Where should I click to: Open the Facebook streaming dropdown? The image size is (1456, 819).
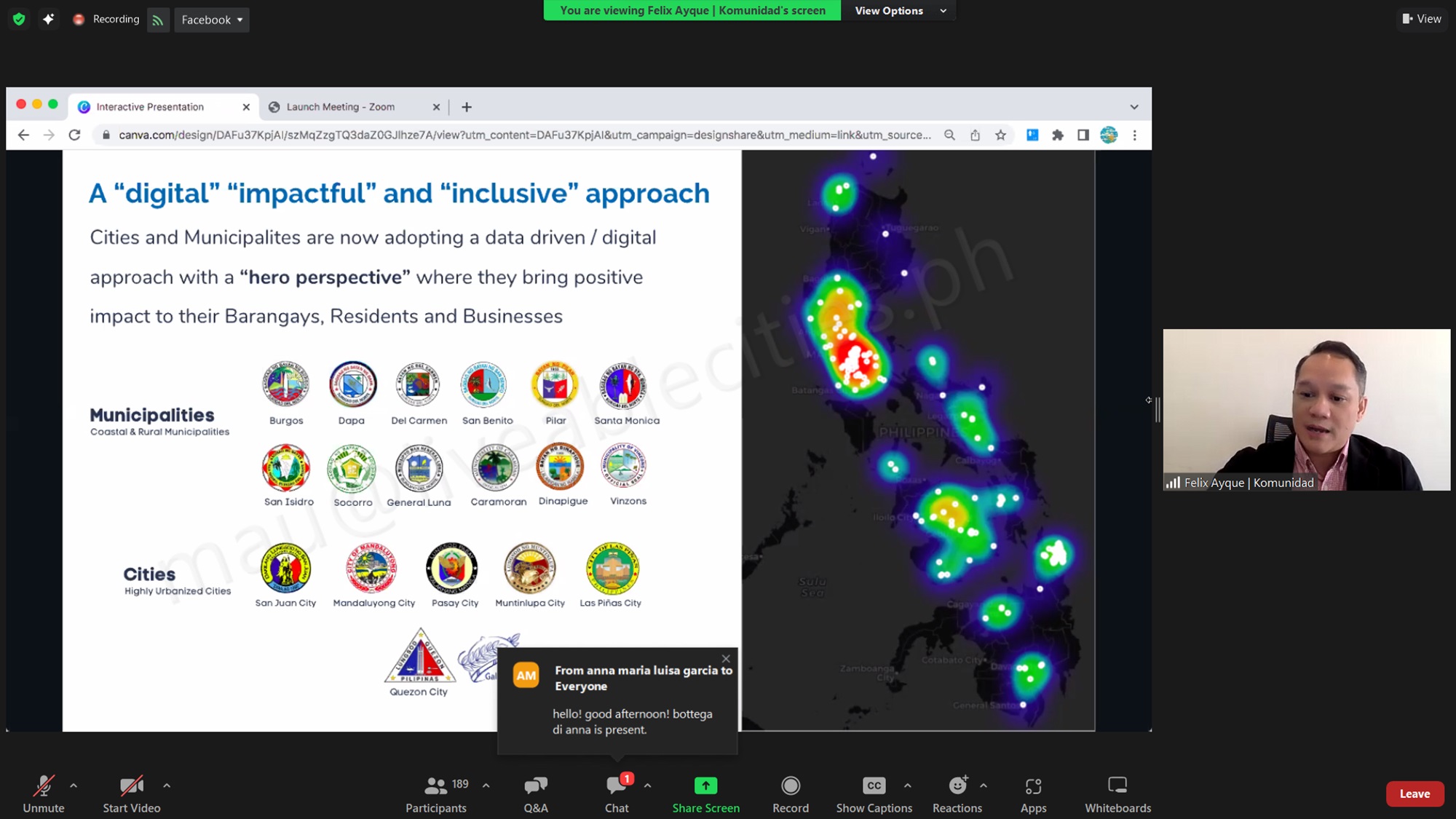coord(212,20)
